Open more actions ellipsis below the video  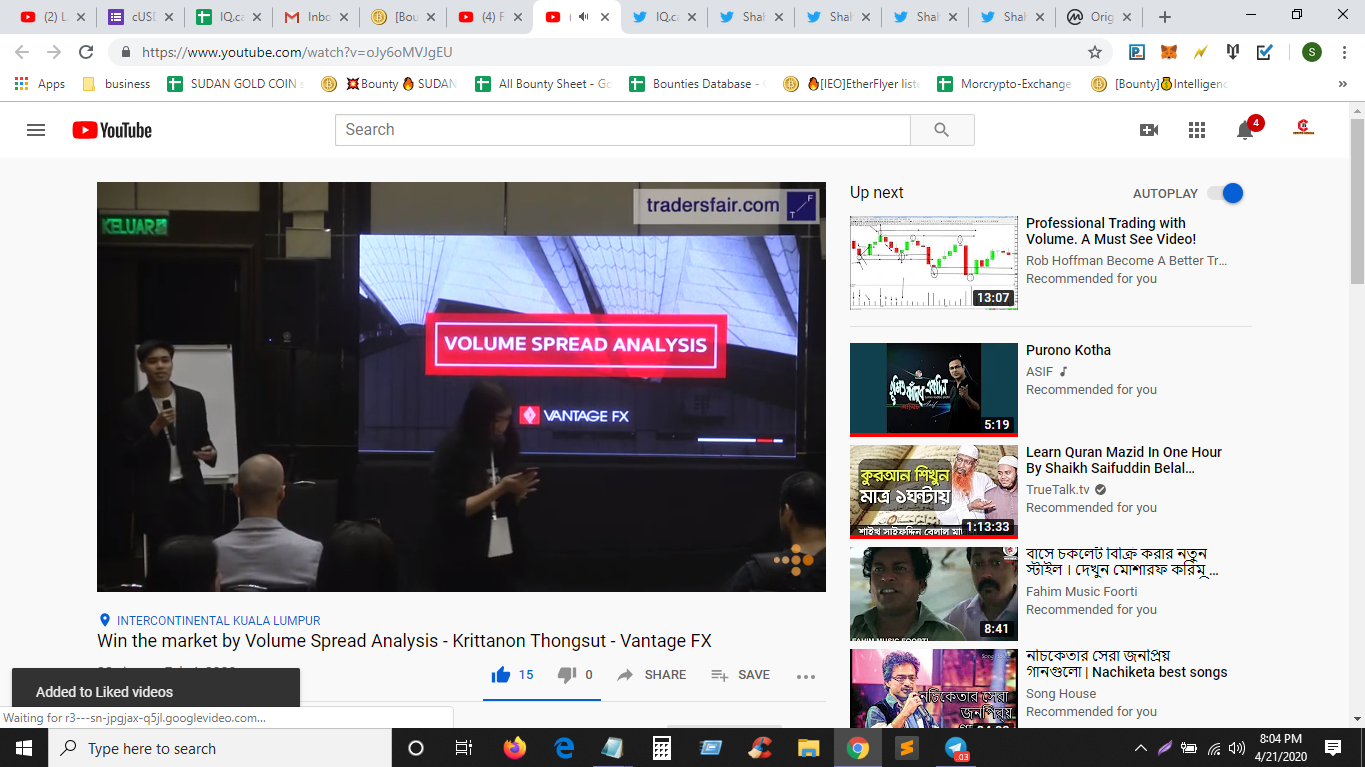(x=806, y=676)
